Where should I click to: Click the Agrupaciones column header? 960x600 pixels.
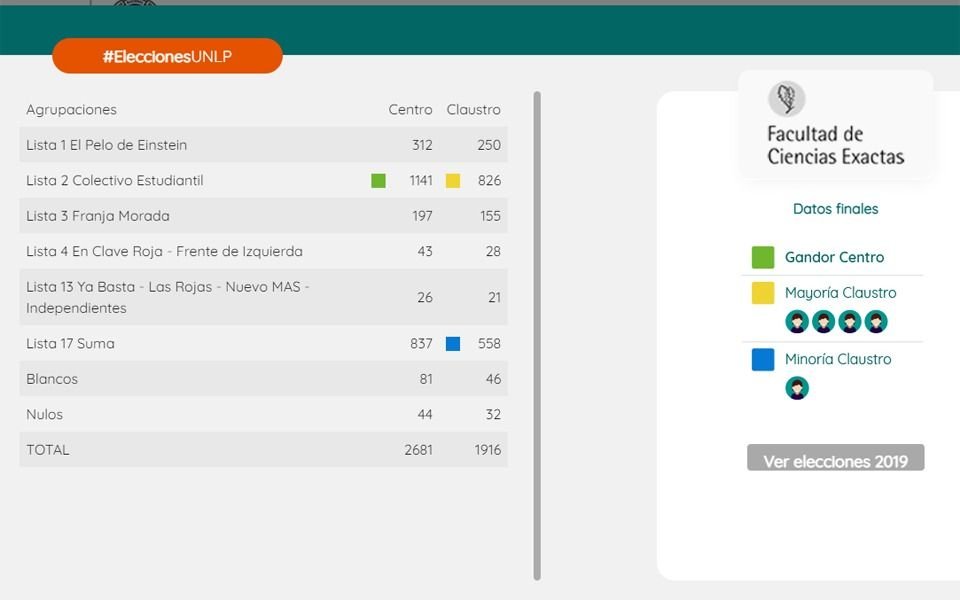click(x=71, y=110)
